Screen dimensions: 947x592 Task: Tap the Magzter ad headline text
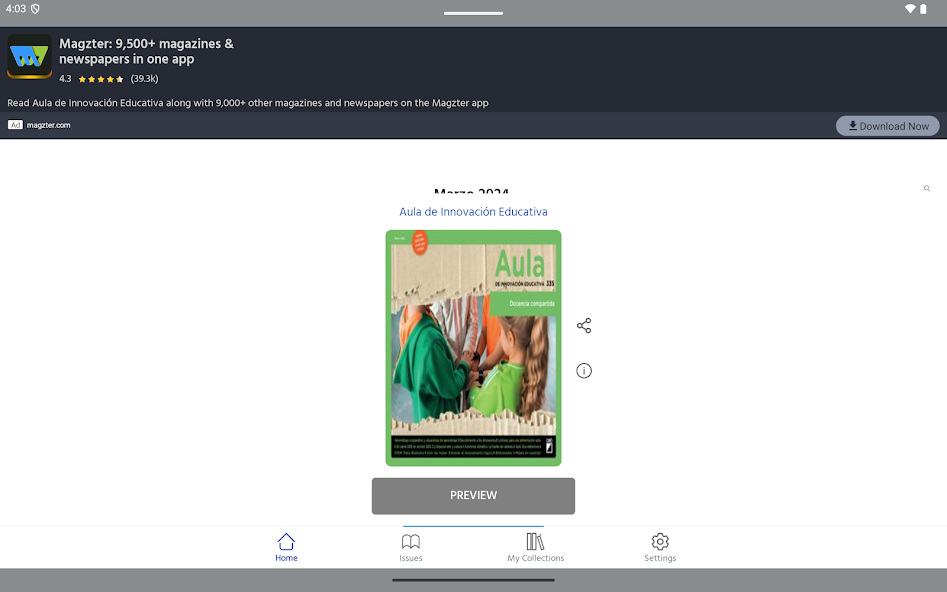coord(146,51)
